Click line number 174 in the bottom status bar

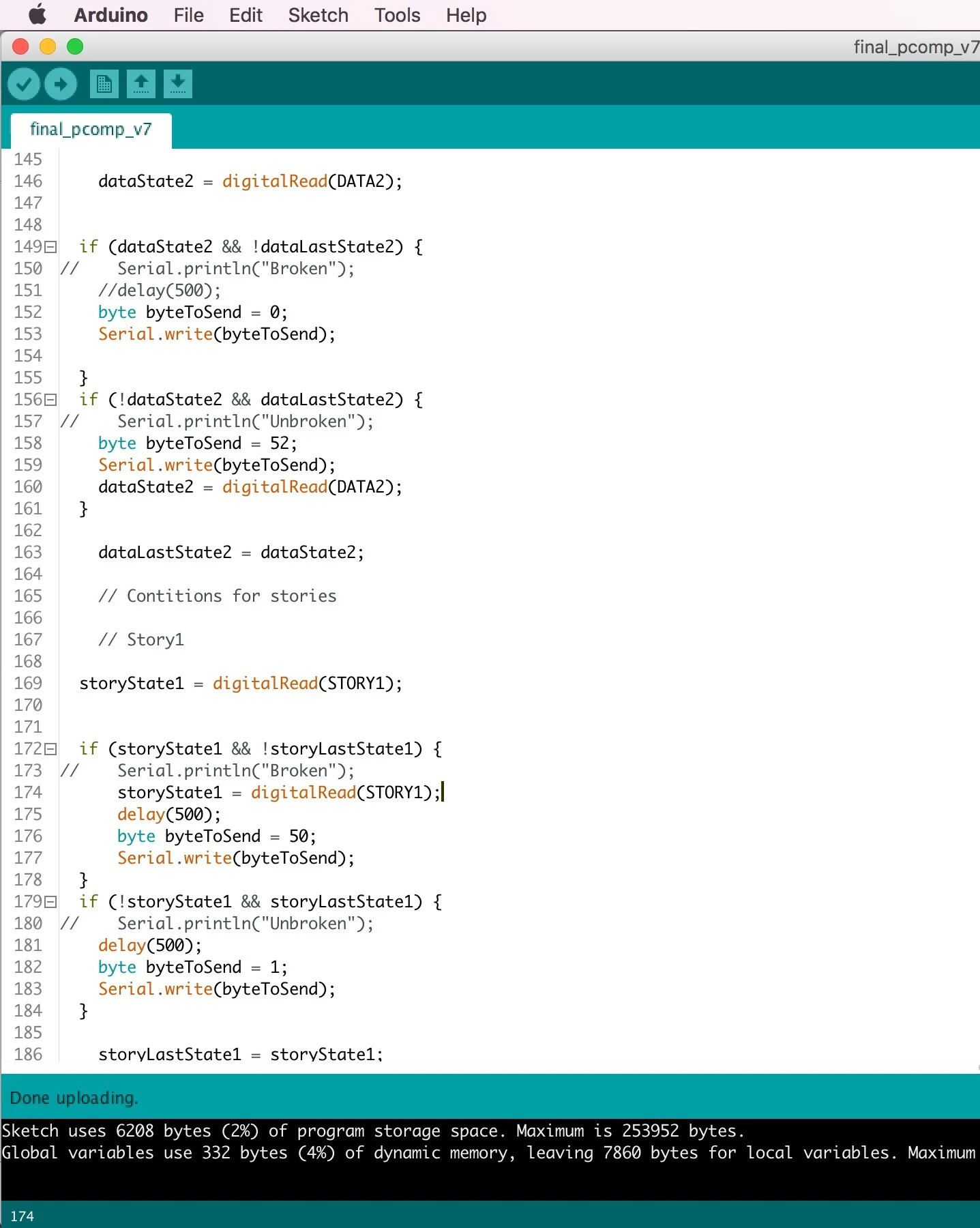coord(22,1216)
